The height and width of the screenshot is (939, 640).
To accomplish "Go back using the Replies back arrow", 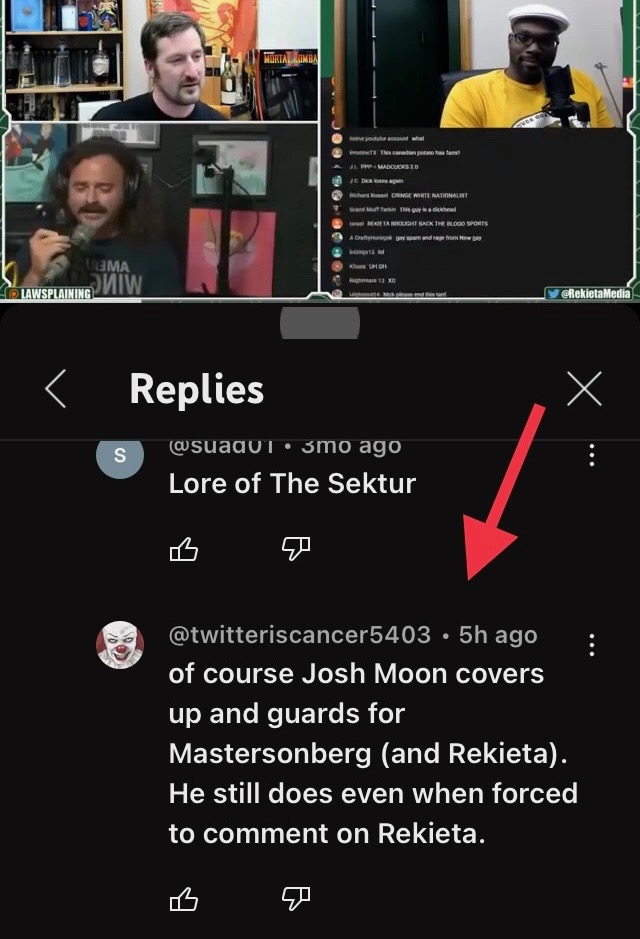I will coord(56,389).
